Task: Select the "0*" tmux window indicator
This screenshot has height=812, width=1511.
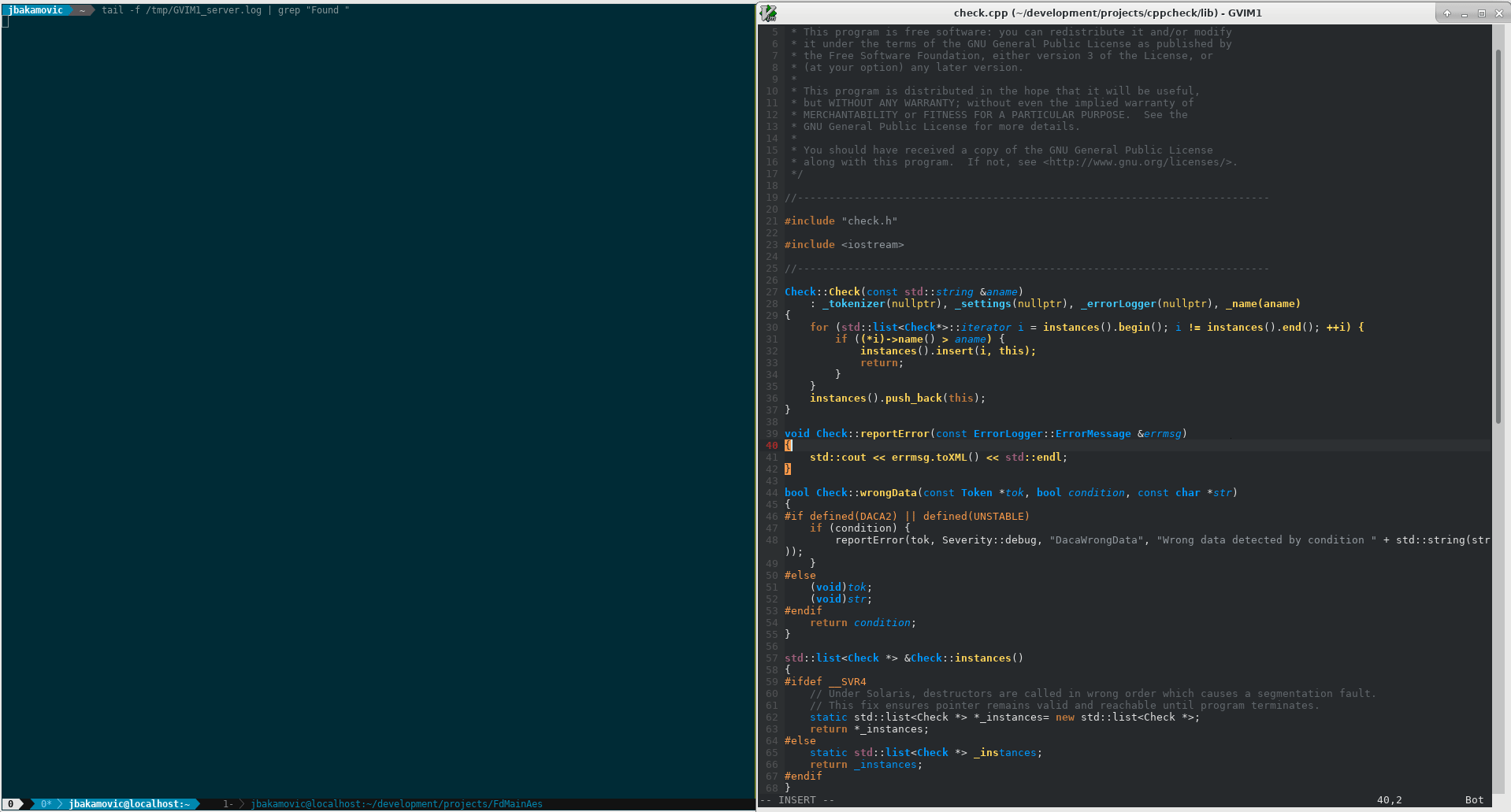Action: point(47,804)
